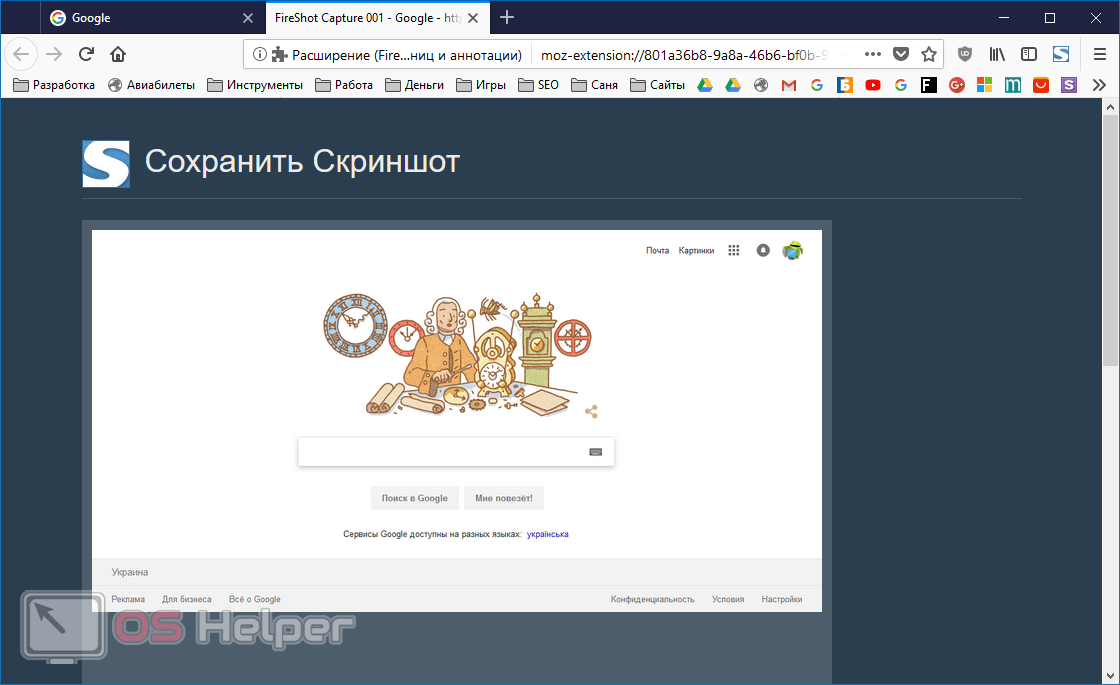Click the vertical scrollbar thumb
Viewport: 1120px width, 685px height.
[1110, 241]
